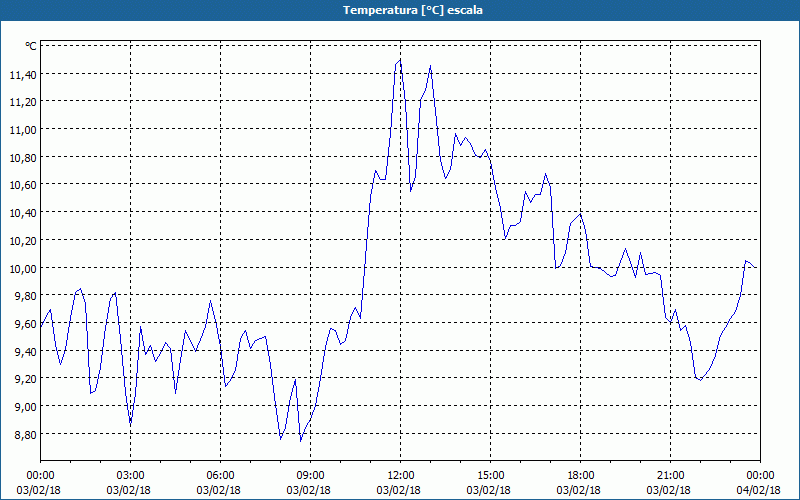800x500 pixels.
Task: Select the 10,20 y-axis value
Action: pos(23,241)
